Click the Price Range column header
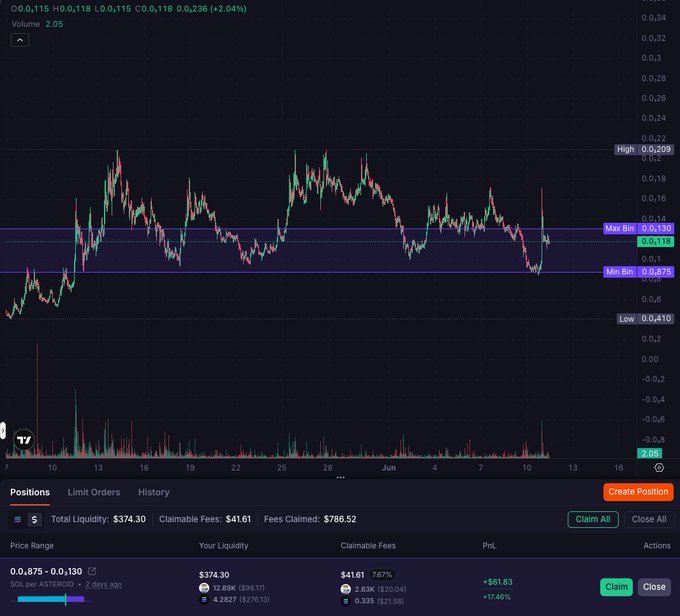This screenshot has height=616, width=680. coord(32,546)
